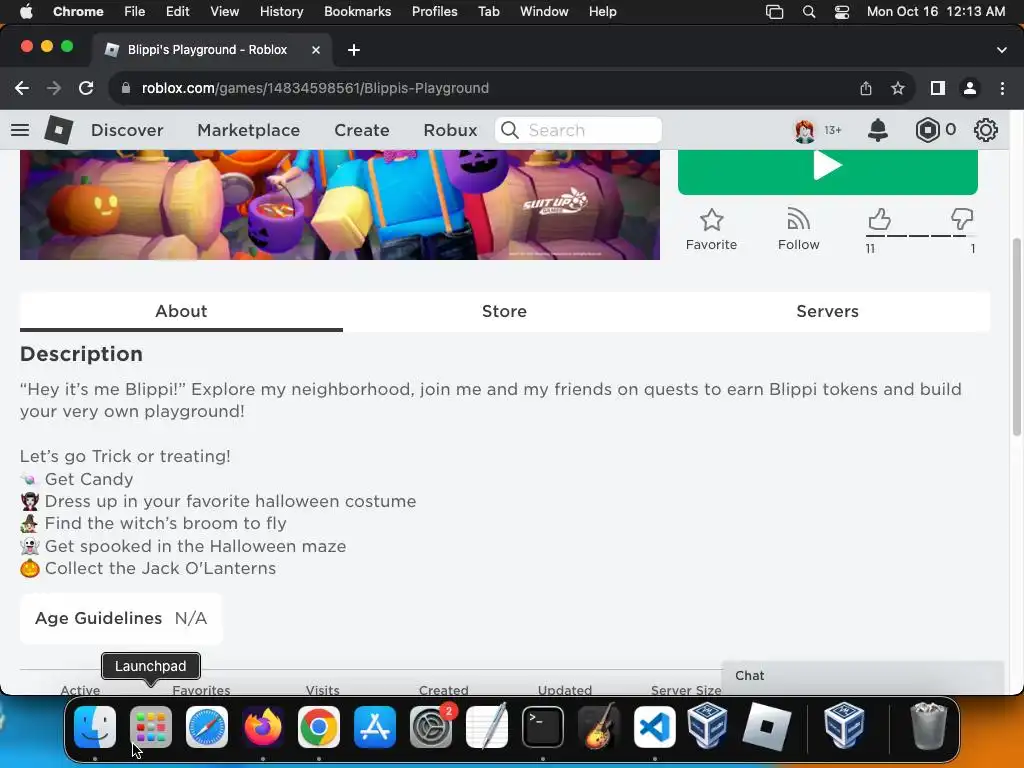
Task: Switch to the Servers tab
Action: pos(827,312)
